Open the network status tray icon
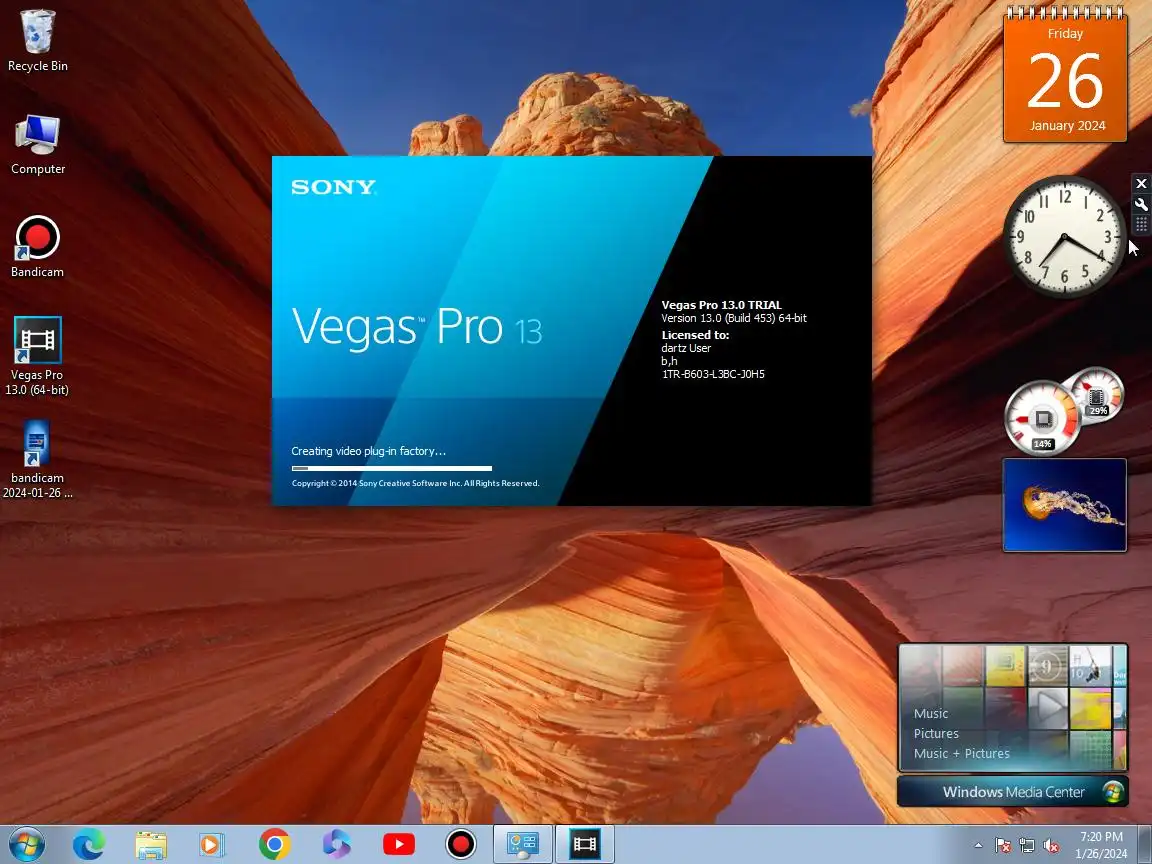The height and width of the screenshot is (864, 1152). coord(1026,846)
